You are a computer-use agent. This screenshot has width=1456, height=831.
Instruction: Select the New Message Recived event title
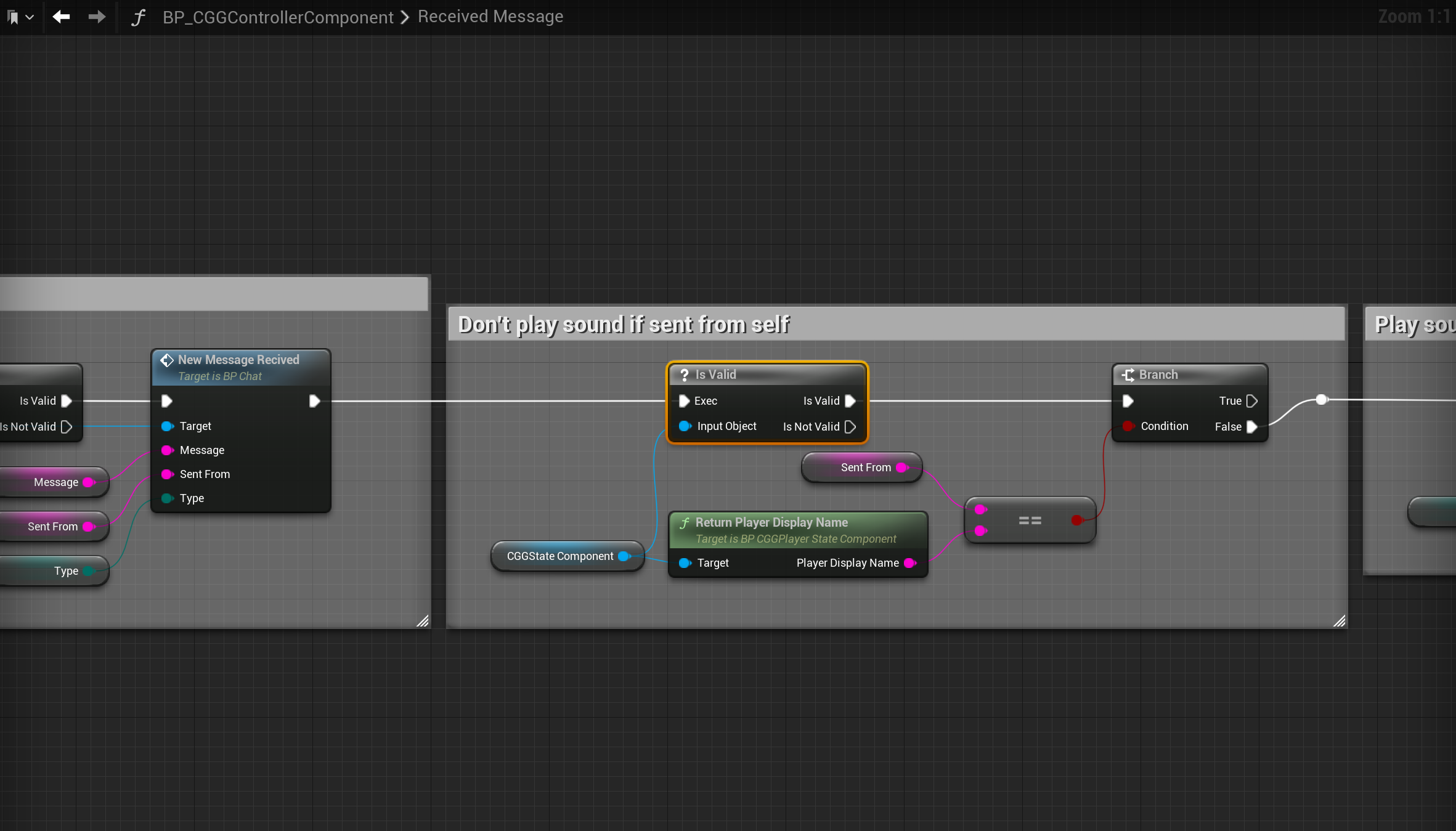pos(238,360)
